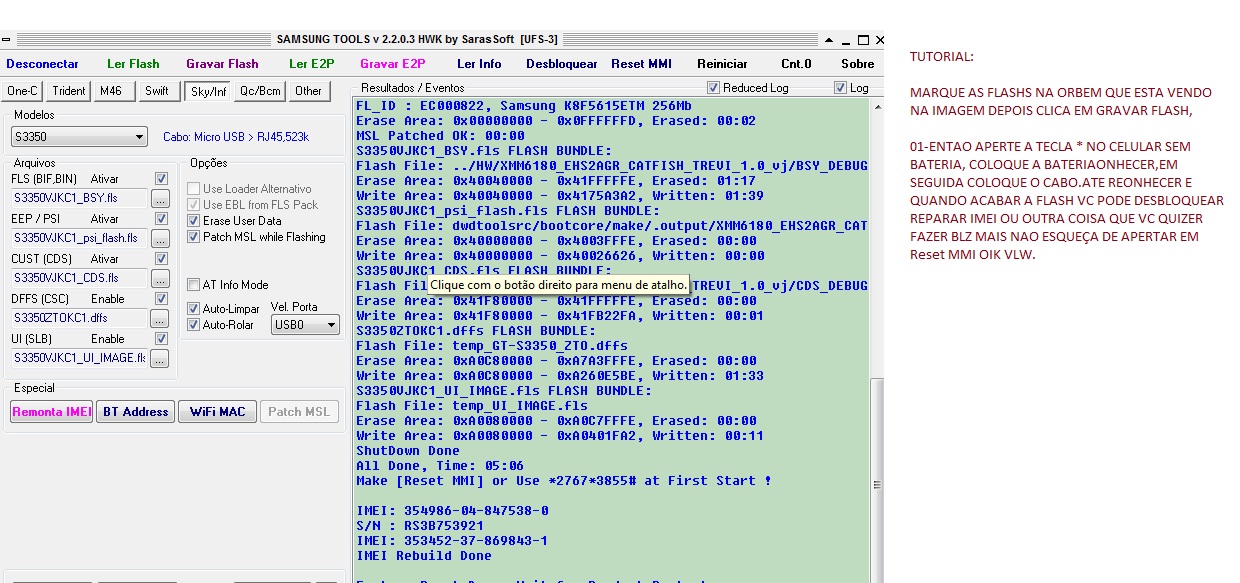Click the BT Address button
The height and width of the screenshot is (583, 1240).
[136, 412]
